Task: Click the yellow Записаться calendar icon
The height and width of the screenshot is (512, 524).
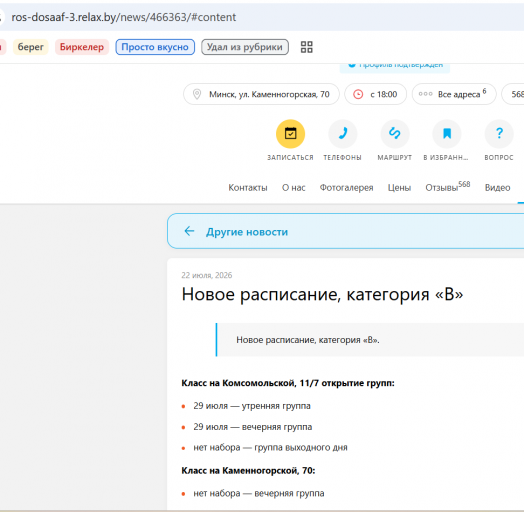Action: pos(290,134)
